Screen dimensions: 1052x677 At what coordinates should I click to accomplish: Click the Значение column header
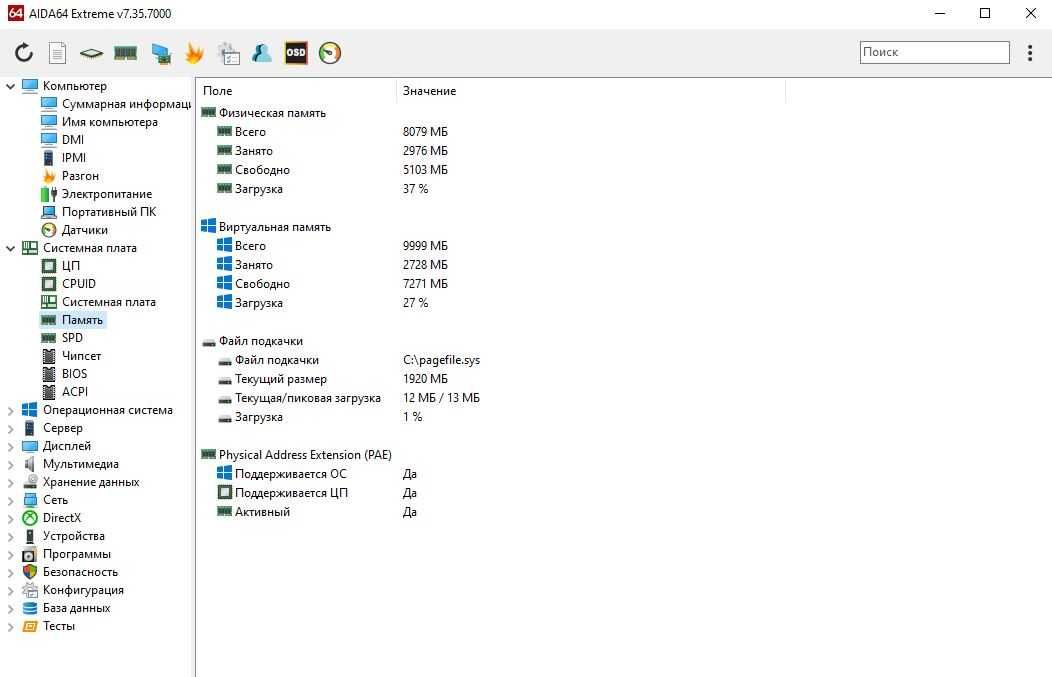click(x=429, y=91)
